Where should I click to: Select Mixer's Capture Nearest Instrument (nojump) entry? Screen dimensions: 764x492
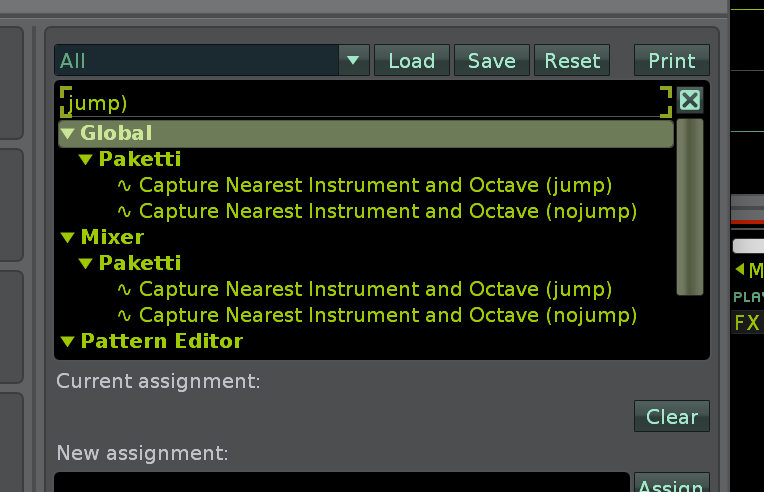[x=387, y=315]
